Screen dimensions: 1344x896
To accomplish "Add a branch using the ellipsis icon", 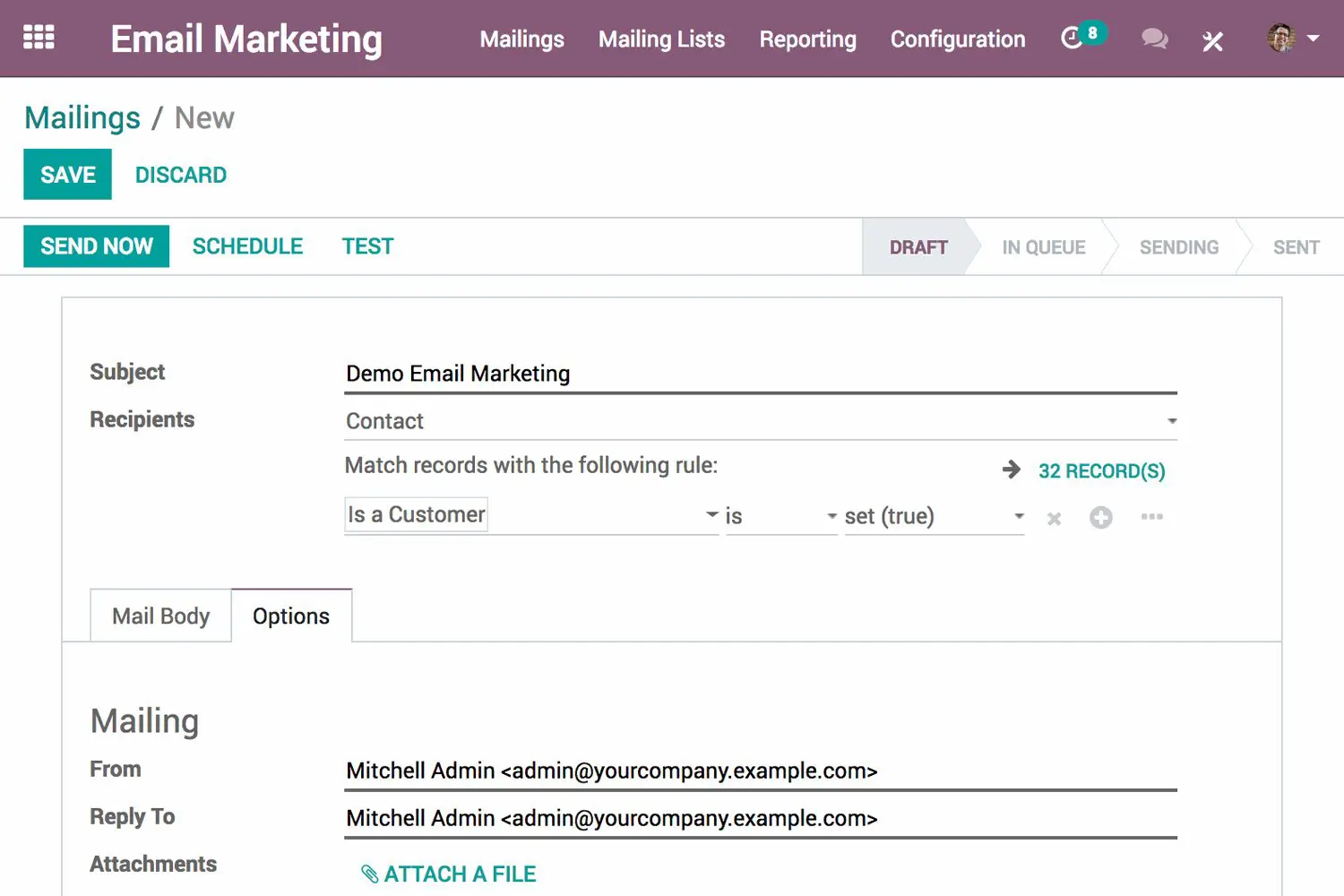I will pyautogui.click(x=1151, y=516).
